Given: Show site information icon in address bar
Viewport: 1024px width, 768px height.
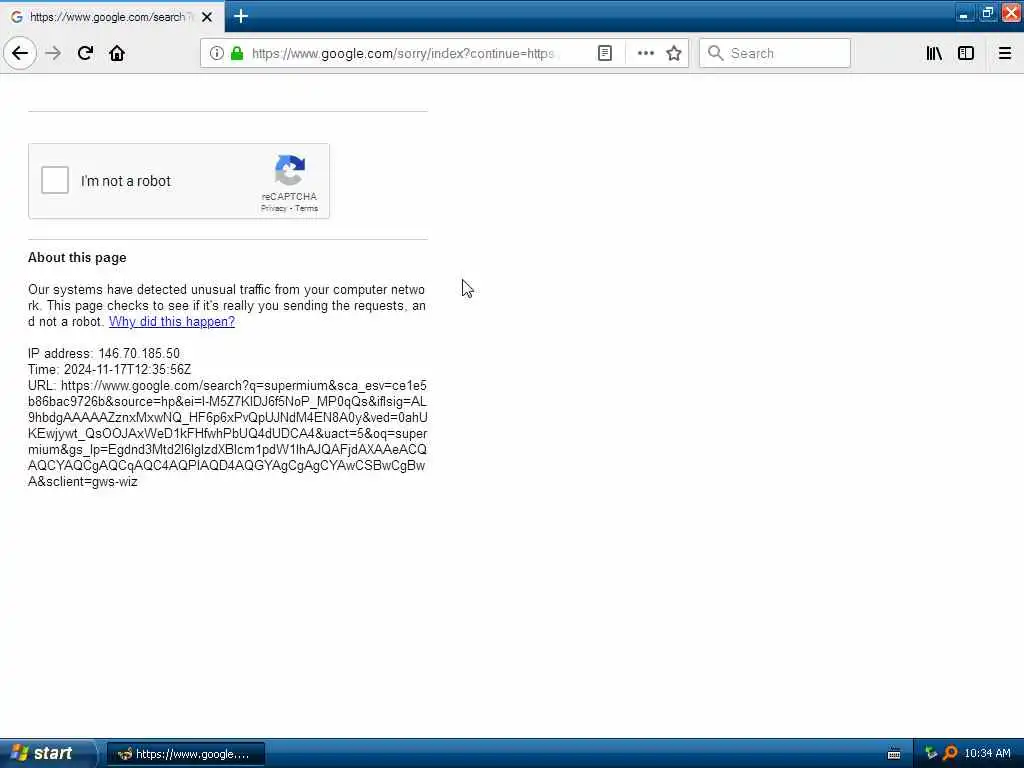Looking at the screenshot, I should pyautogui.click(x=216, y=53).
